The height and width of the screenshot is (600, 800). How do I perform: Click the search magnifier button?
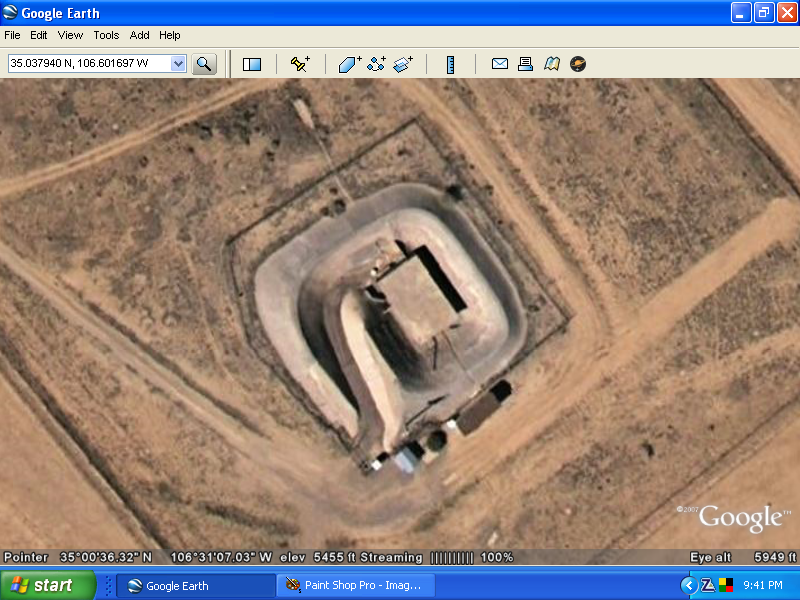tap(204, 64)
